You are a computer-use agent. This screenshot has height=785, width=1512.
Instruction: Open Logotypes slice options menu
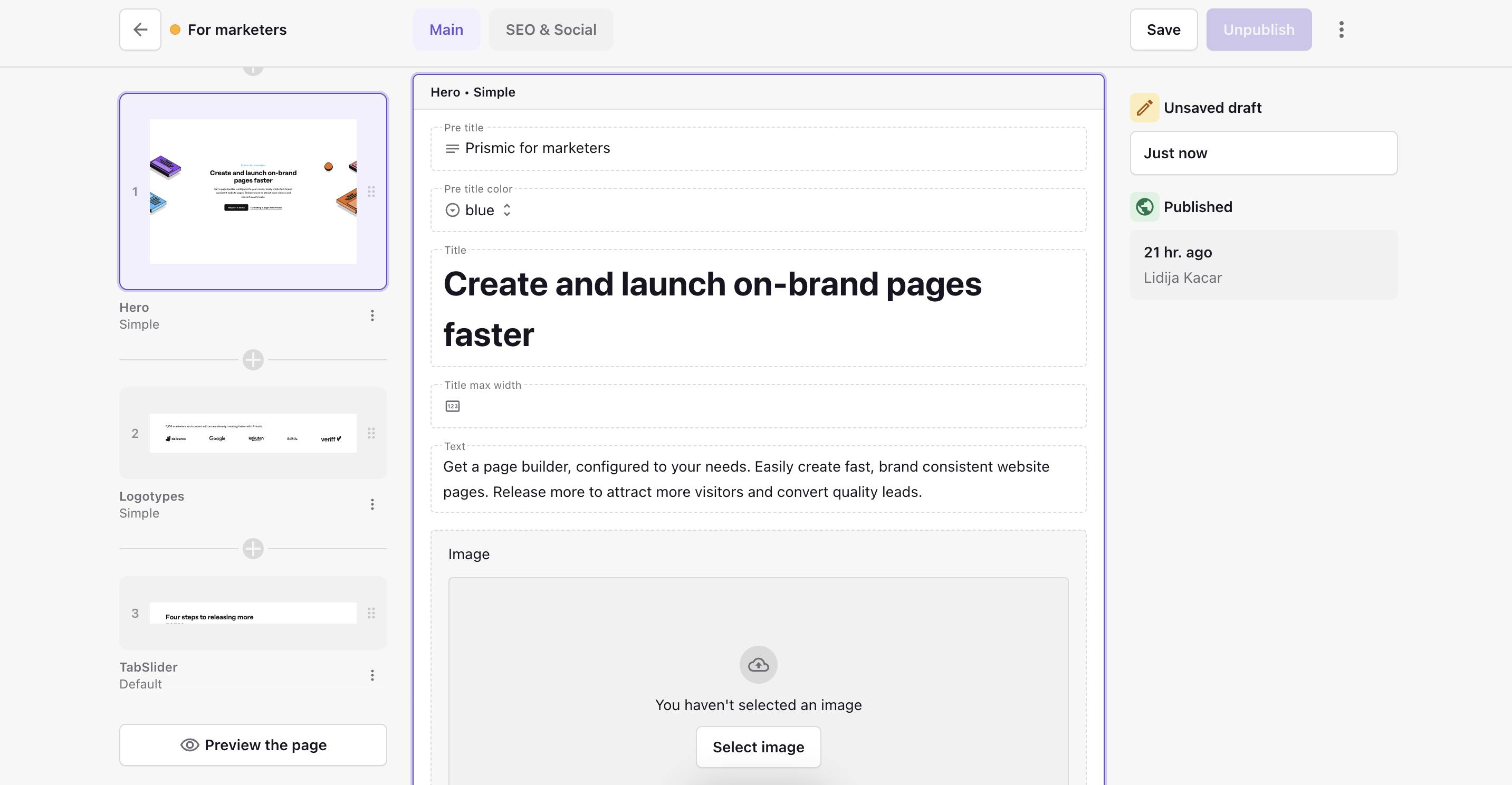pos(372,504)
